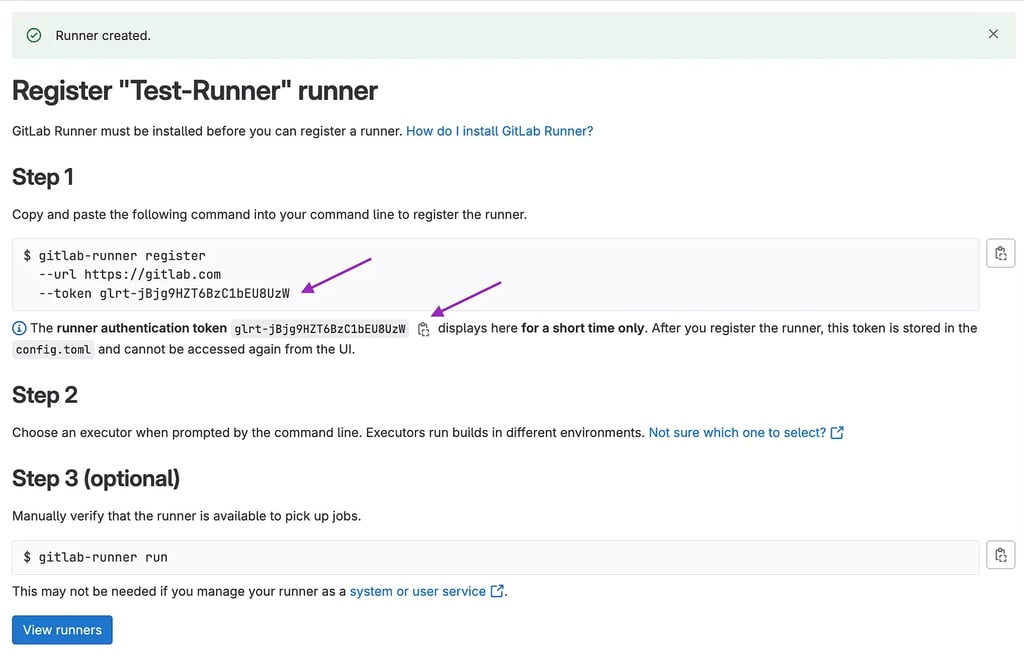Viewport: 1024px width, 671px height.
Task: Click the info icon before the token notice
Action: tap(17, 328)
